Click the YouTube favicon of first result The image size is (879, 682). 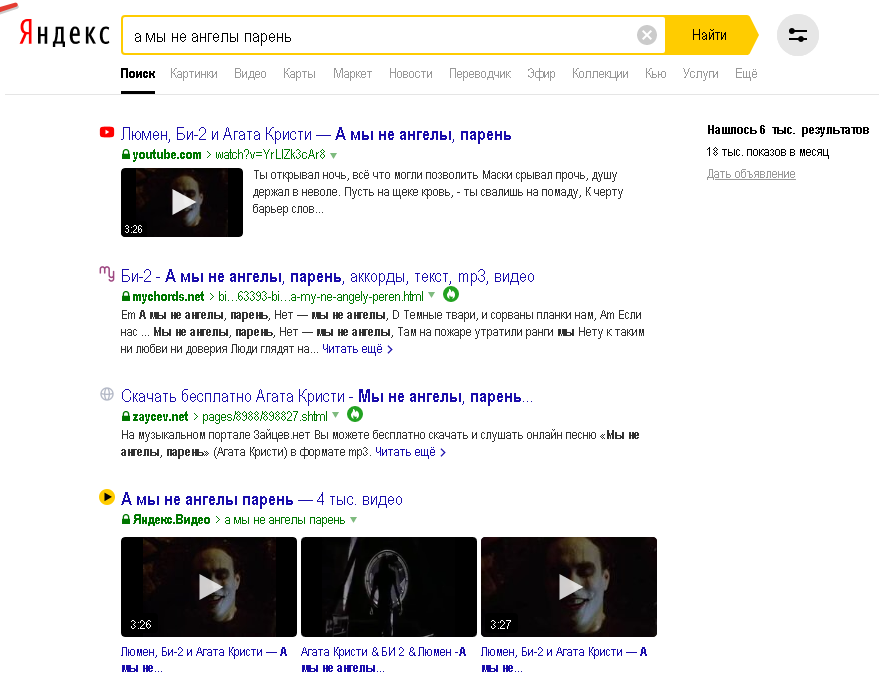107,132
